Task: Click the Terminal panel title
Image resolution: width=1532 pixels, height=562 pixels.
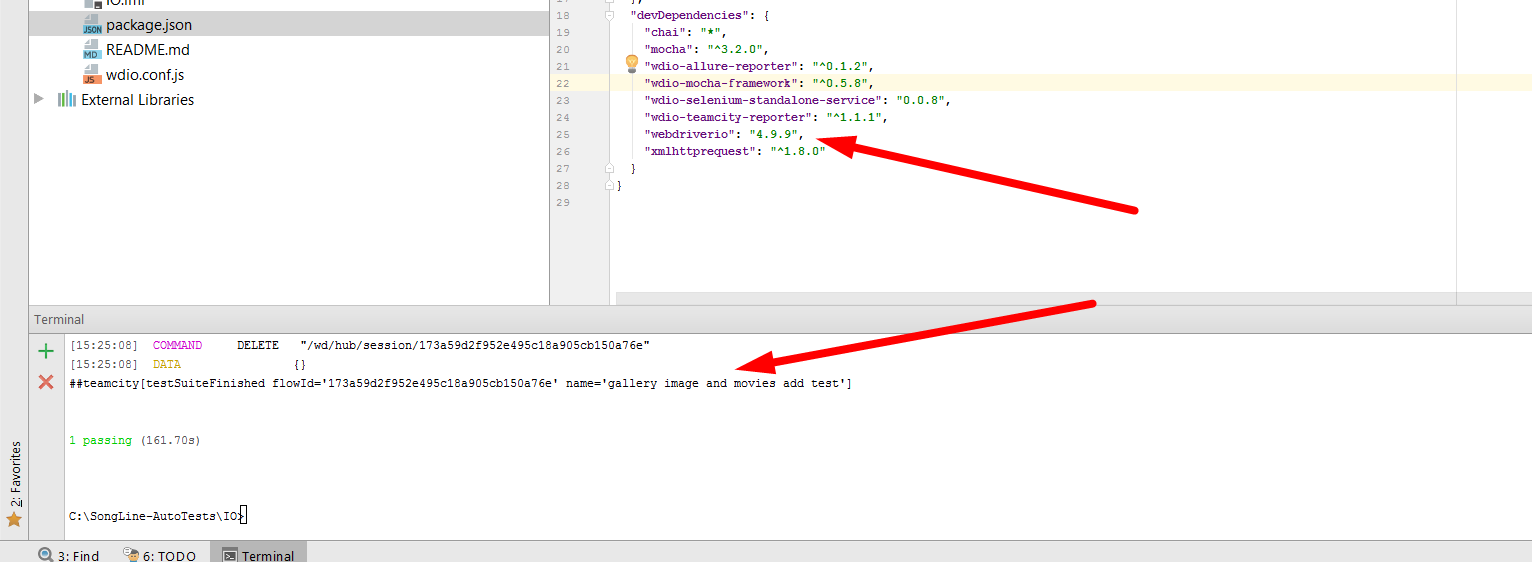Action: click(59, 320)
